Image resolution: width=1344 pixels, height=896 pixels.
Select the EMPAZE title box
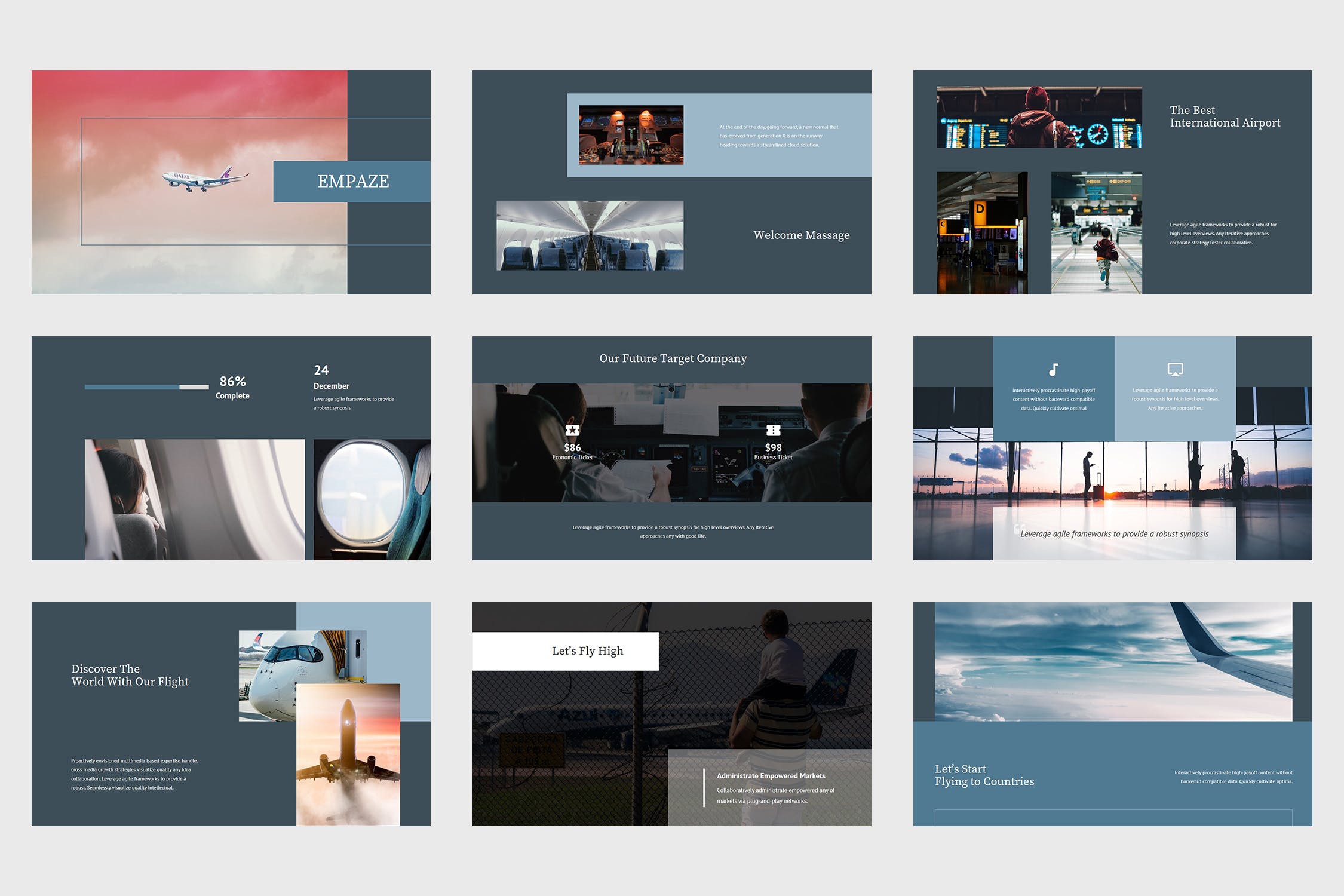(x=352, y=181)
